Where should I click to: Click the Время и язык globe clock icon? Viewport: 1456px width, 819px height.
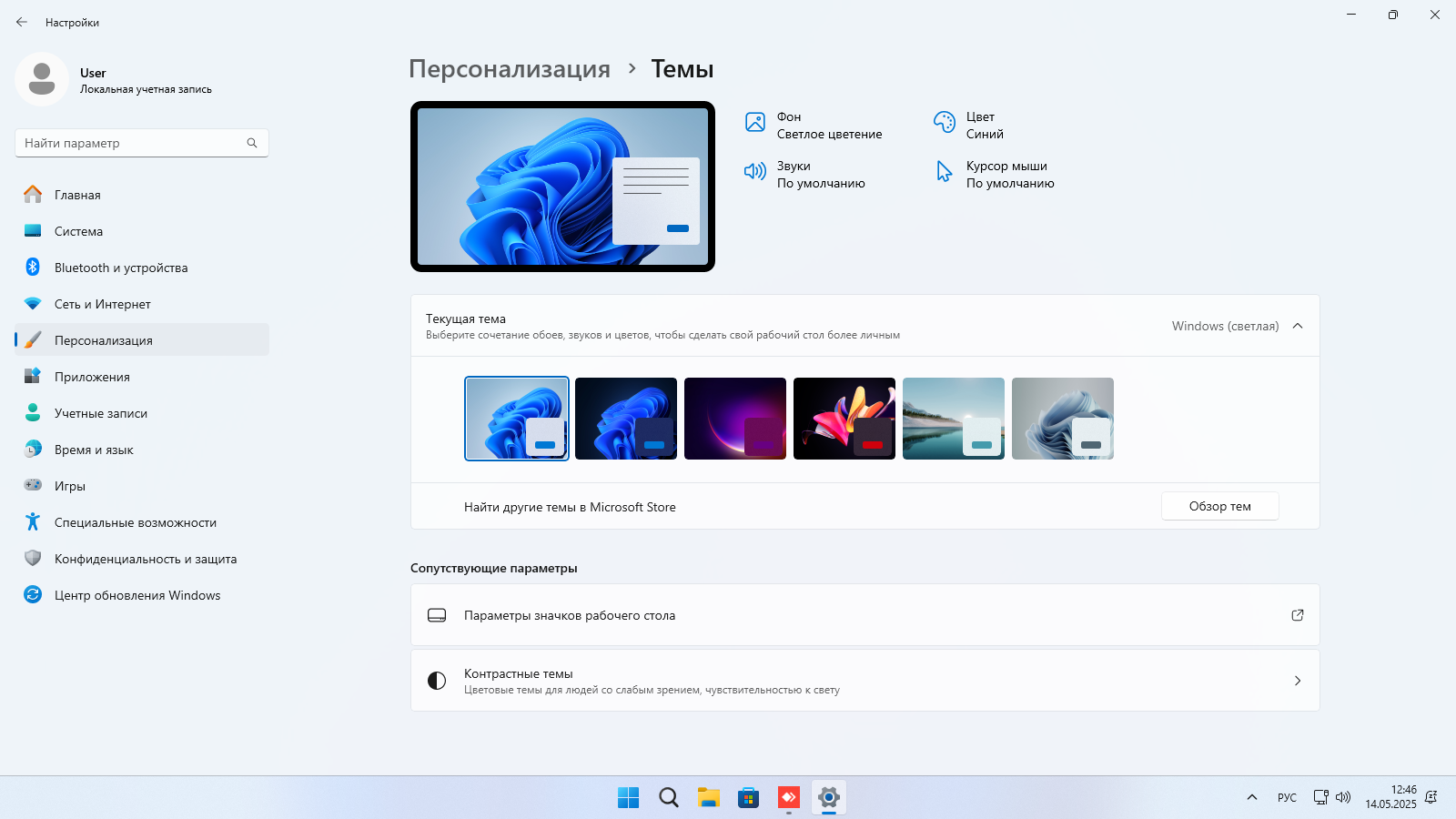coord(33,450)
